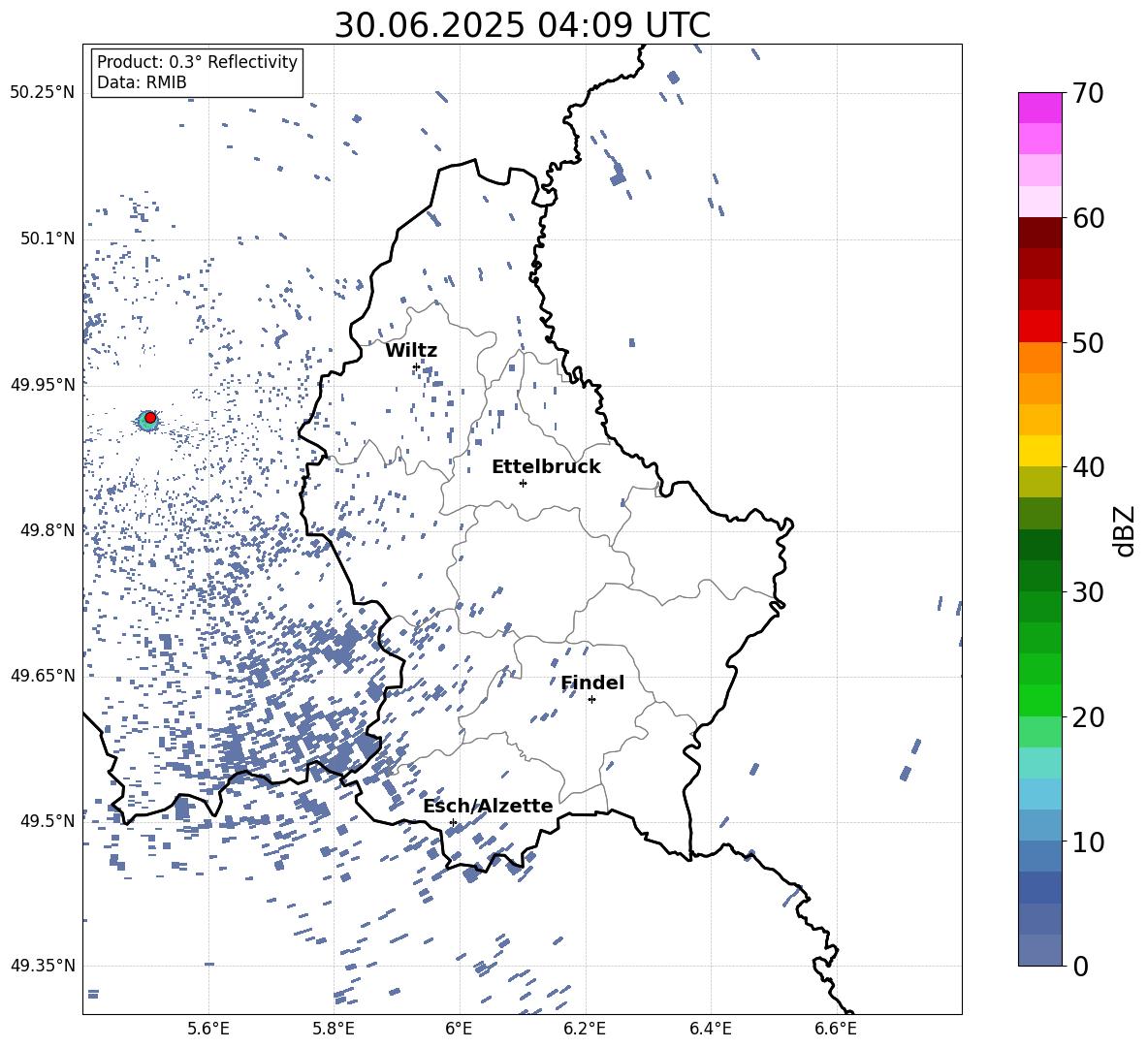Click the Ettelbruck station cross marker
Viewport: 1148px width, 1048px height.
coord(523,483)
